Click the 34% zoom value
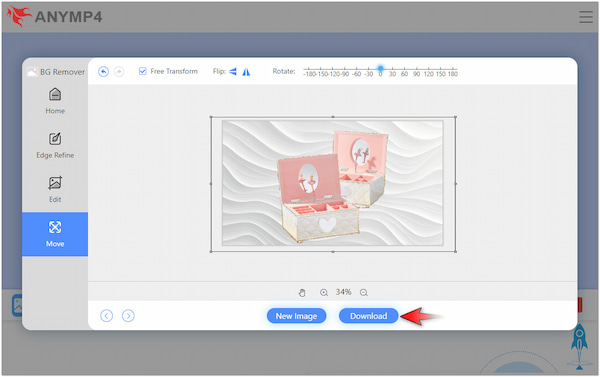This screenshot has height=377, width=600. pyautogui.click(x=344, y=292)
